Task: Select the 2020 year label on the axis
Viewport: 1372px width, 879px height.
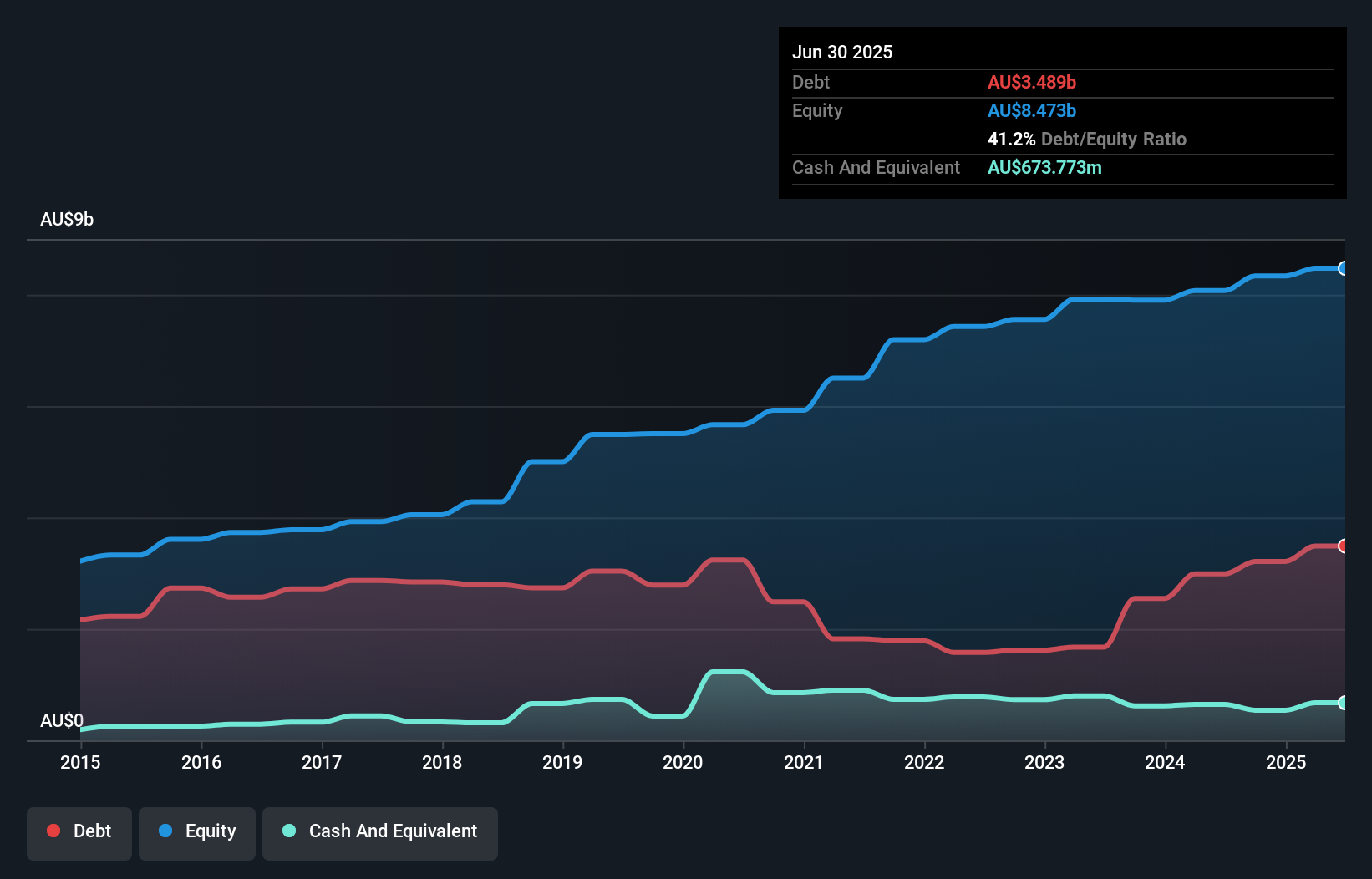Action: pos(683,762)
